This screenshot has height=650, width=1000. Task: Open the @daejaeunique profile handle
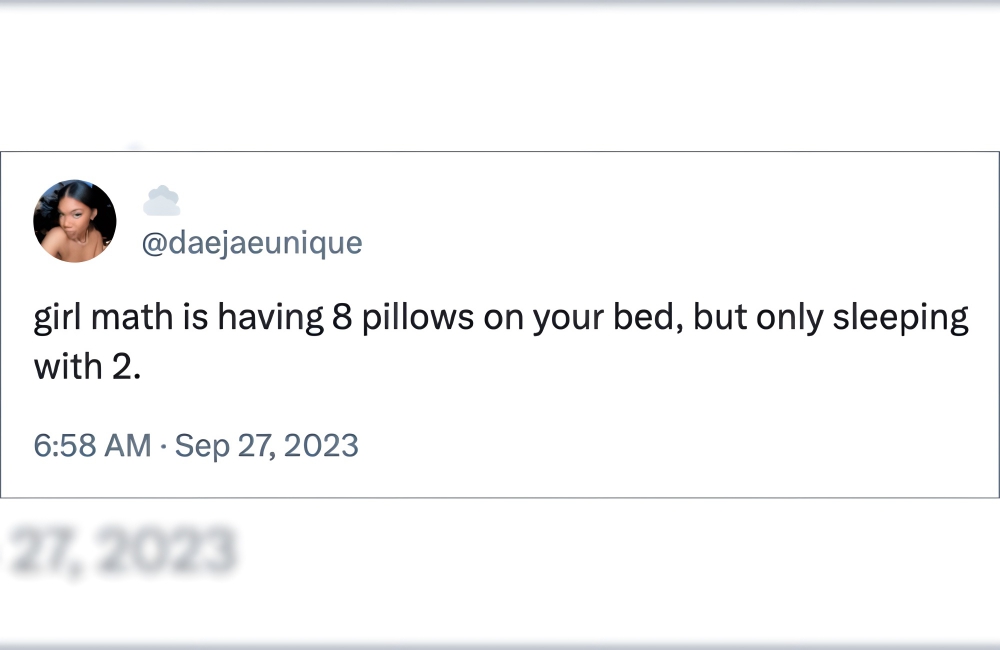coord(252,243)
